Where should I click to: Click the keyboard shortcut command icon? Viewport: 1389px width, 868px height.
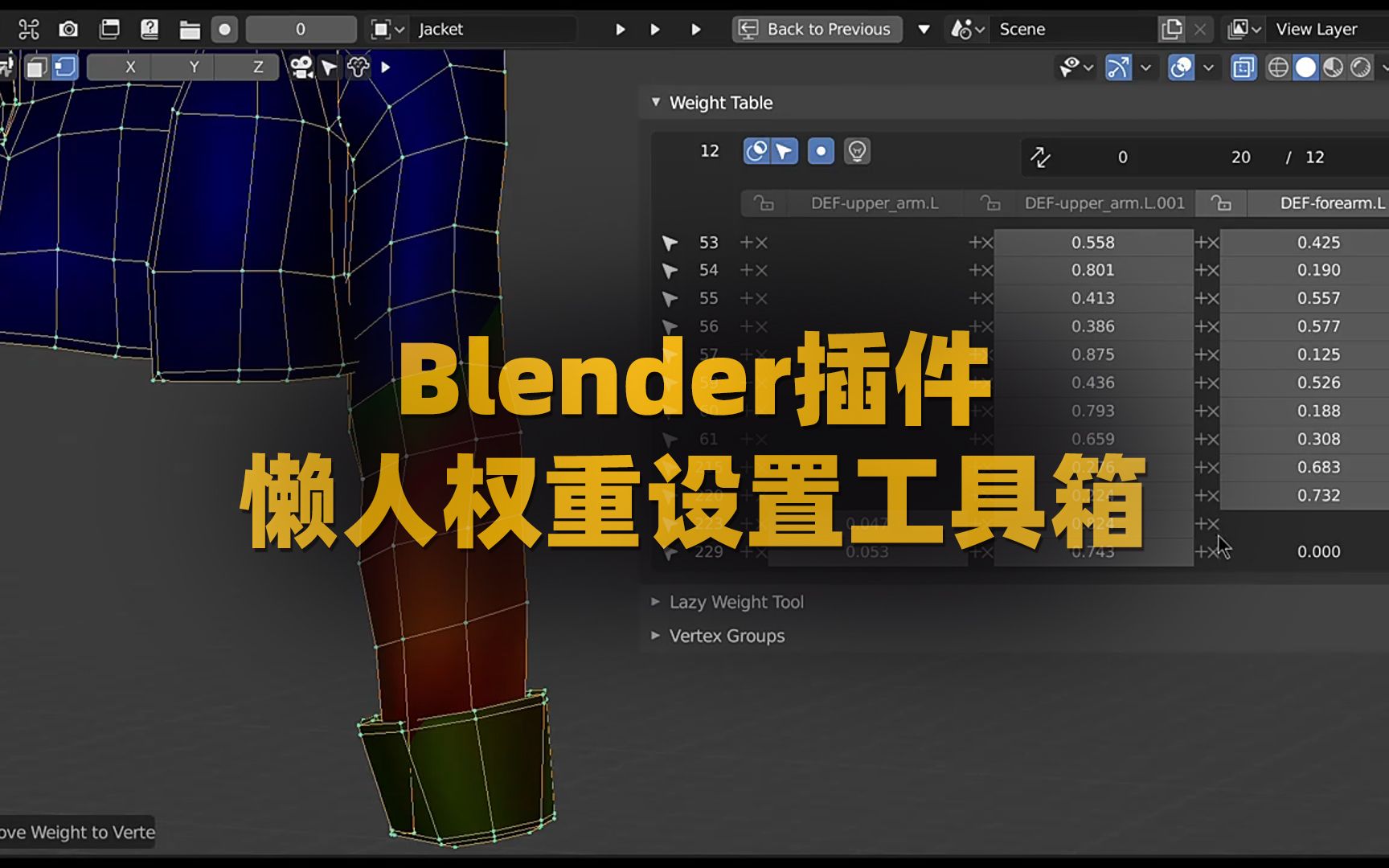pos(29,30)
